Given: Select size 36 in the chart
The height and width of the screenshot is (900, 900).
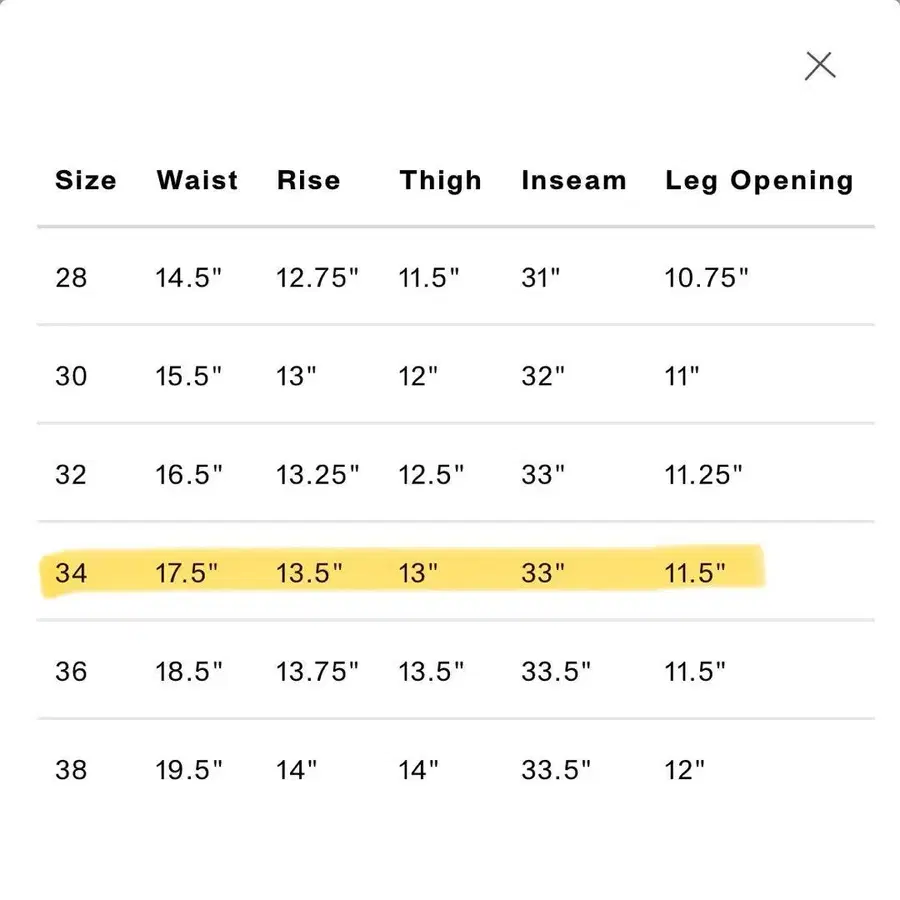Looking at the screenshot, I should (x=72, y=671).
